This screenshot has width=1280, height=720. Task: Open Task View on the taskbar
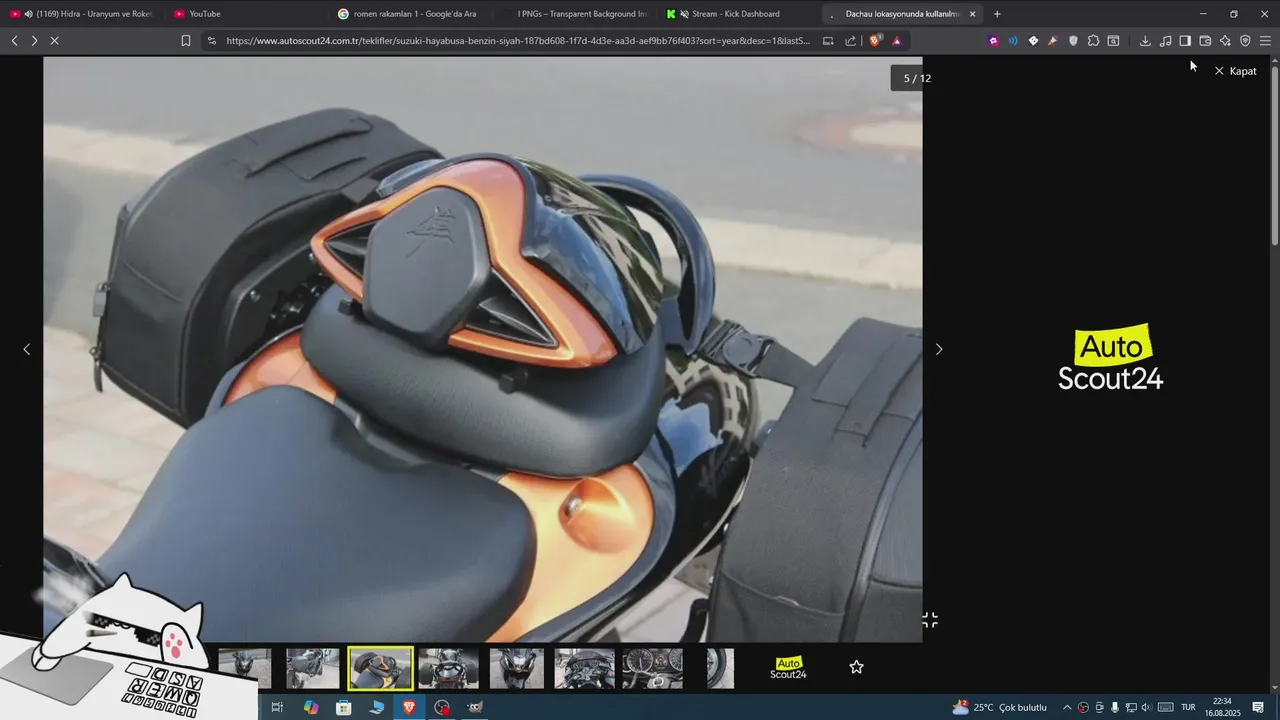277,707
